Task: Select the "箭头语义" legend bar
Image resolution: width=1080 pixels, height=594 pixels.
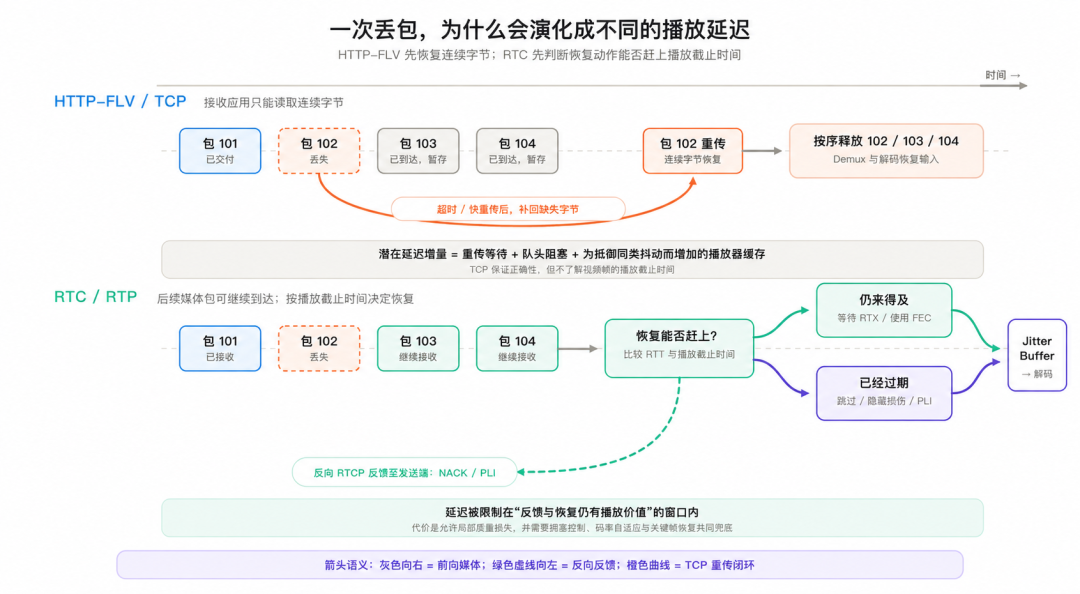Action: pos(539,565)
